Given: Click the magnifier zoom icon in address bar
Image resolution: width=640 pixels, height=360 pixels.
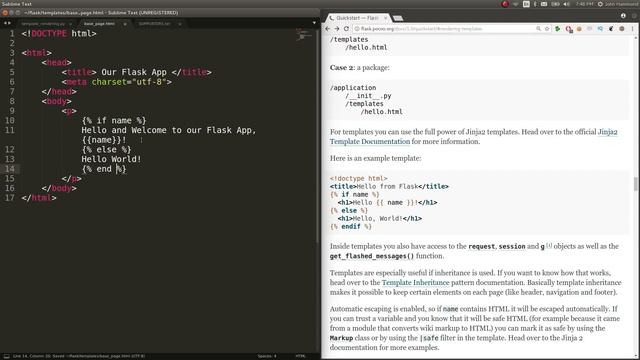Looking at the screenshot, I should (538, 29).
